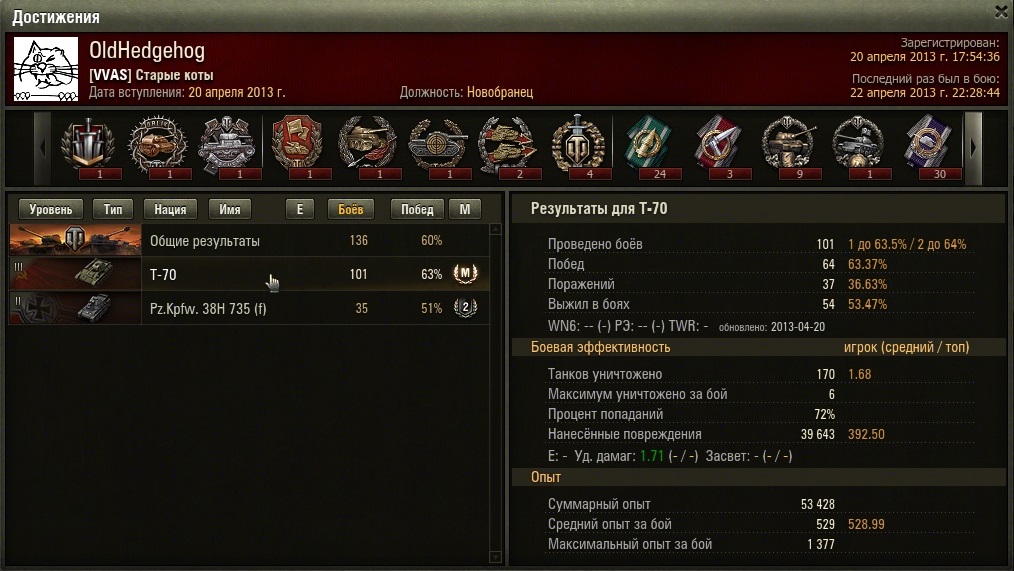Select the purple ribbon medal showing 30
This screenshot has width=1014, height=571.
928,144
